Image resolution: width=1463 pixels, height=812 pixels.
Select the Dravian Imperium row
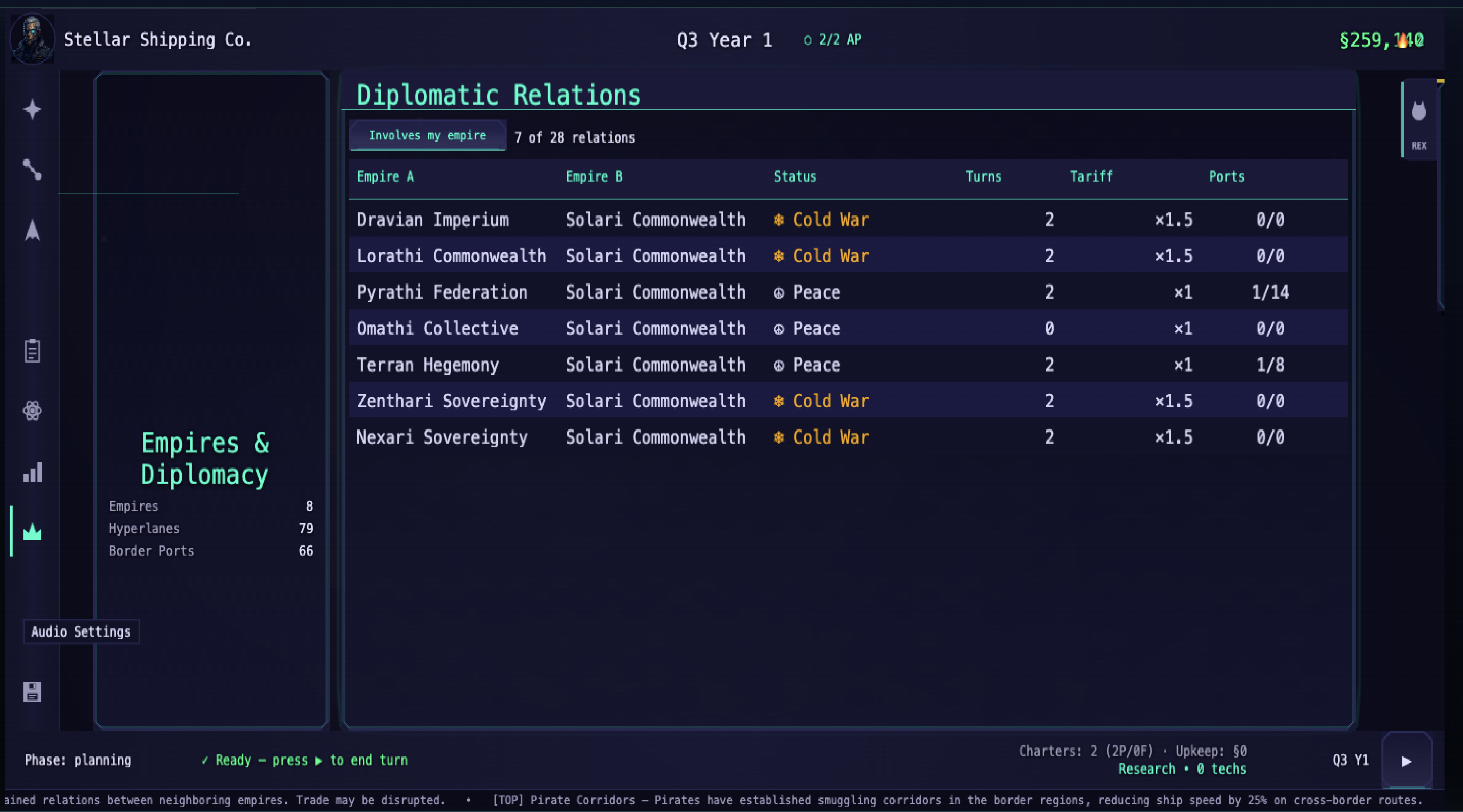849,219
